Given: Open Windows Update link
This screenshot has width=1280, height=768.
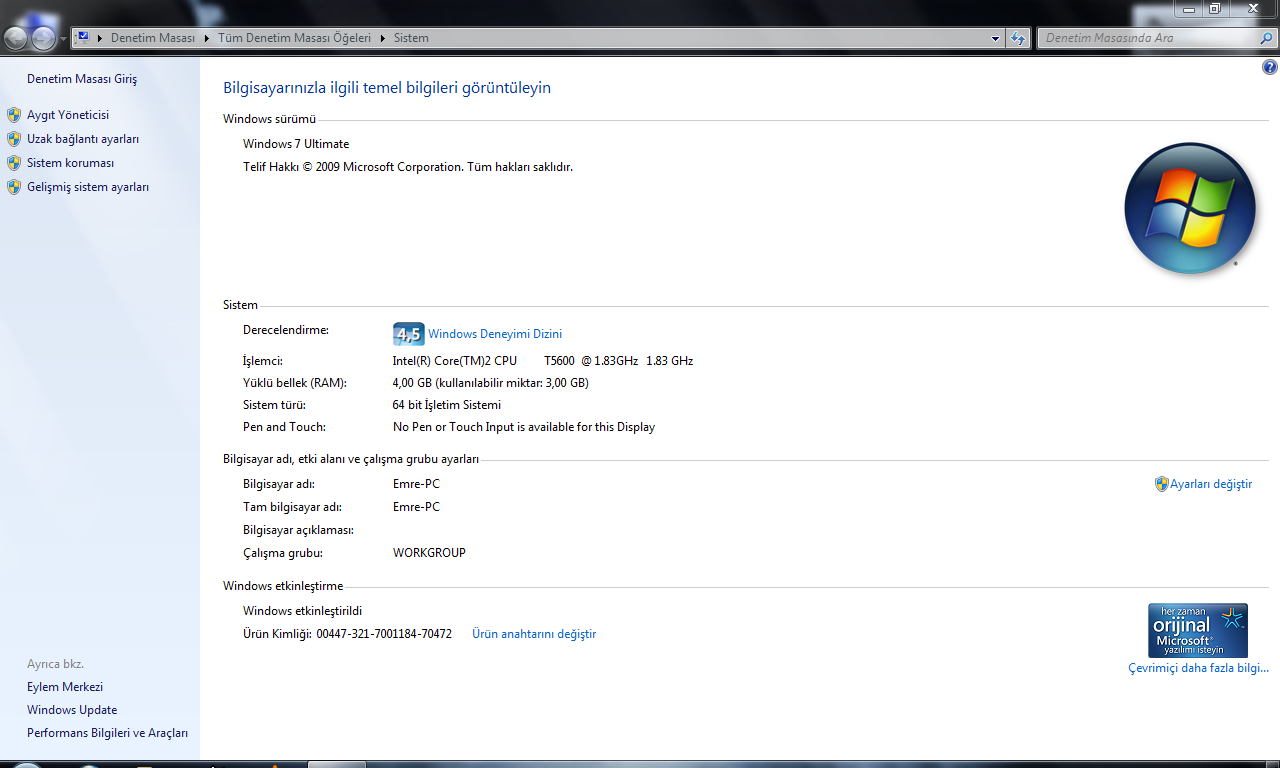Looking at the screenshot, I should click(x=72, y=710).
